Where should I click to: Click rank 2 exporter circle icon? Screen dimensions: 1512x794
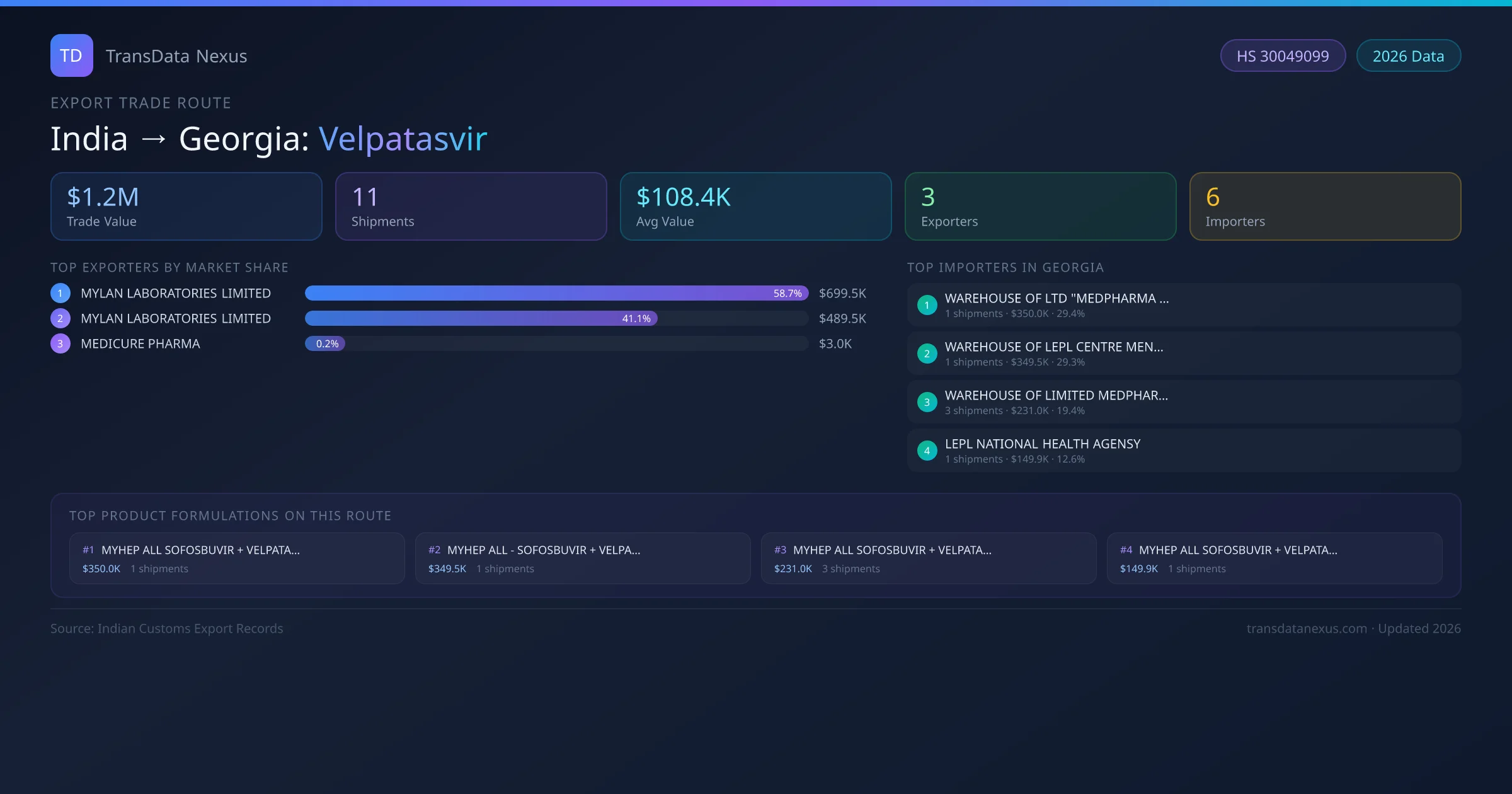[60, 318]
